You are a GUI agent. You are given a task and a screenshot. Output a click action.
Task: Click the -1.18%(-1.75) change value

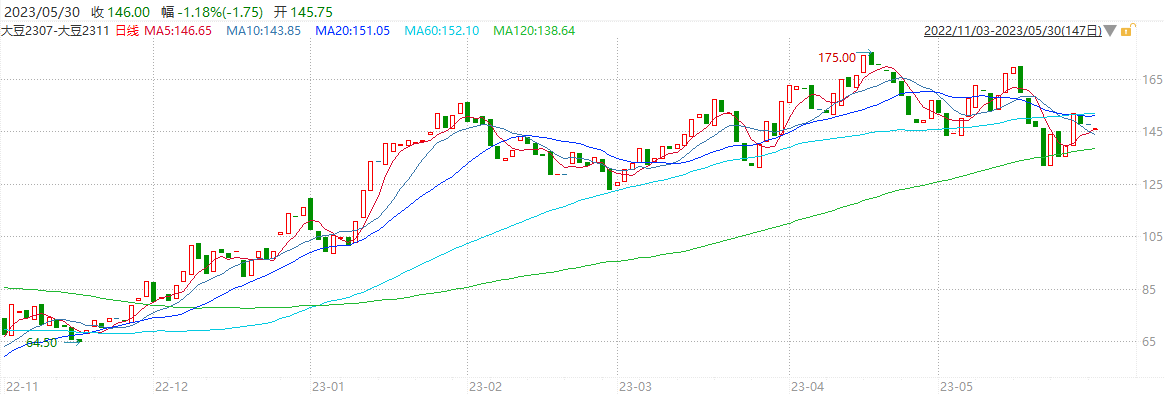pyautogui.click(x=221, y=11)
